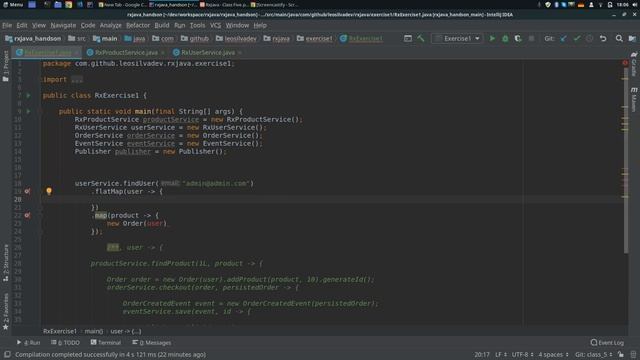
Task: Click the Build project hammer icon
Action: pyautogui.click(x=421, y=38)
